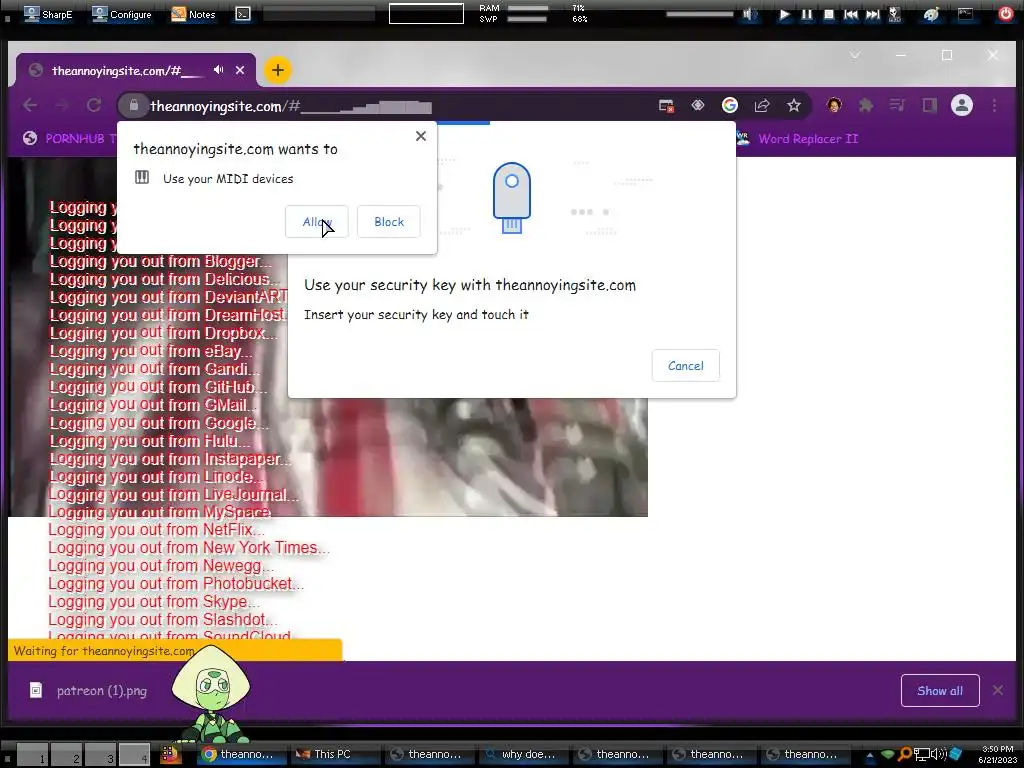The height and width of the screenshot is (768, 1024).
Task: Cancel the security key dialog
Action: point(686,366)
